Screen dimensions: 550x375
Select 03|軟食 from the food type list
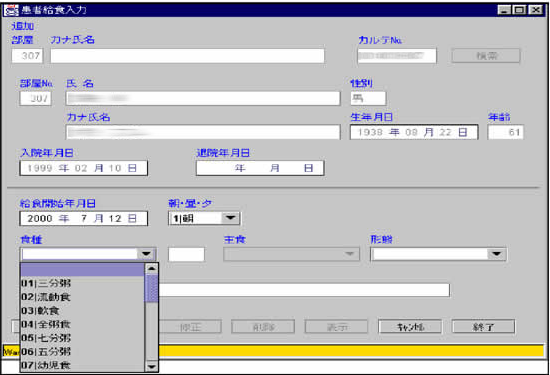(82, 310)
